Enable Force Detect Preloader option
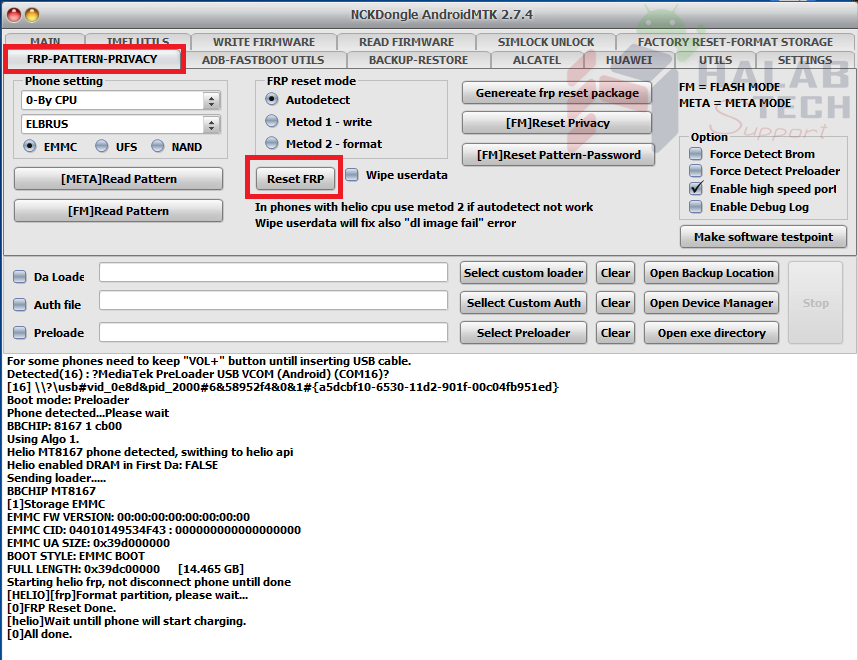This screenshot has width=858, height=660. (x=695, y=171)
